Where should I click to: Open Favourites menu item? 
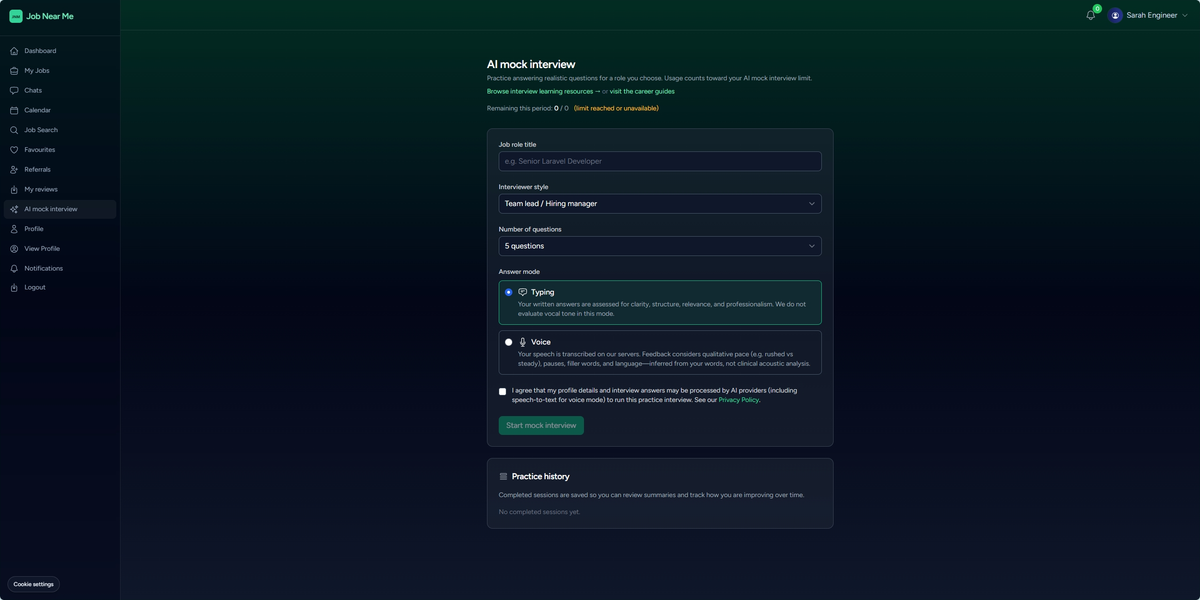[60, 150]
